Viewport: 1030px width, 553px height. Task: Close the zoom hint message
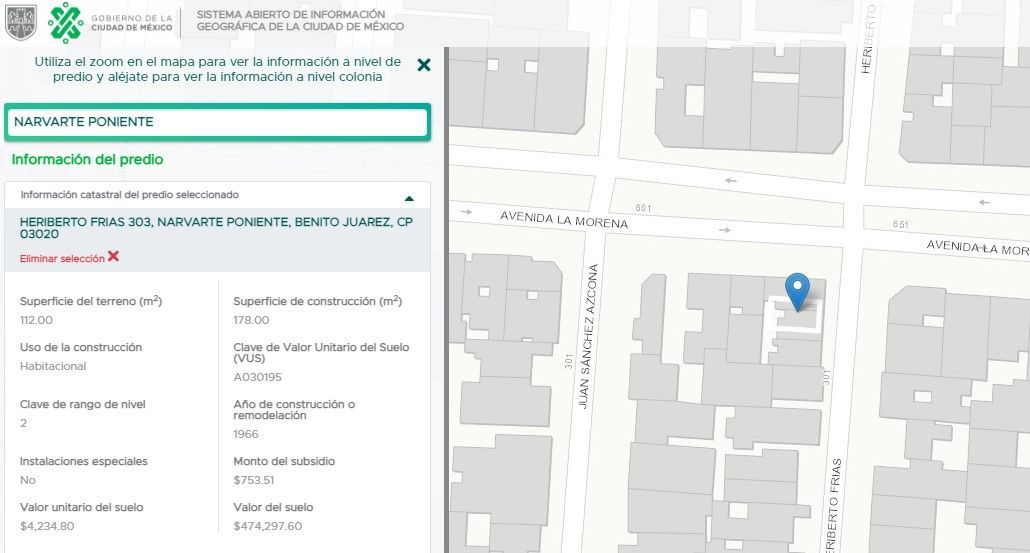pos(424,65)
